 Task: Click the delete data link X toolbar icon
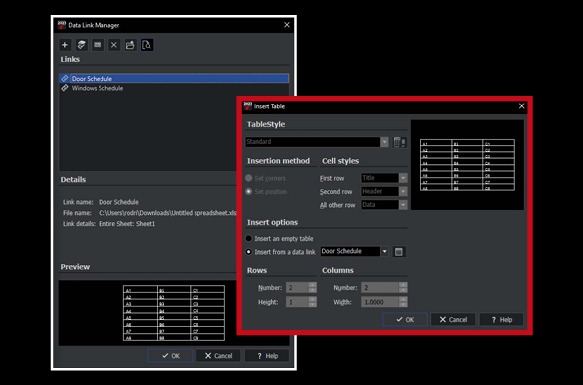click(114, 45)
